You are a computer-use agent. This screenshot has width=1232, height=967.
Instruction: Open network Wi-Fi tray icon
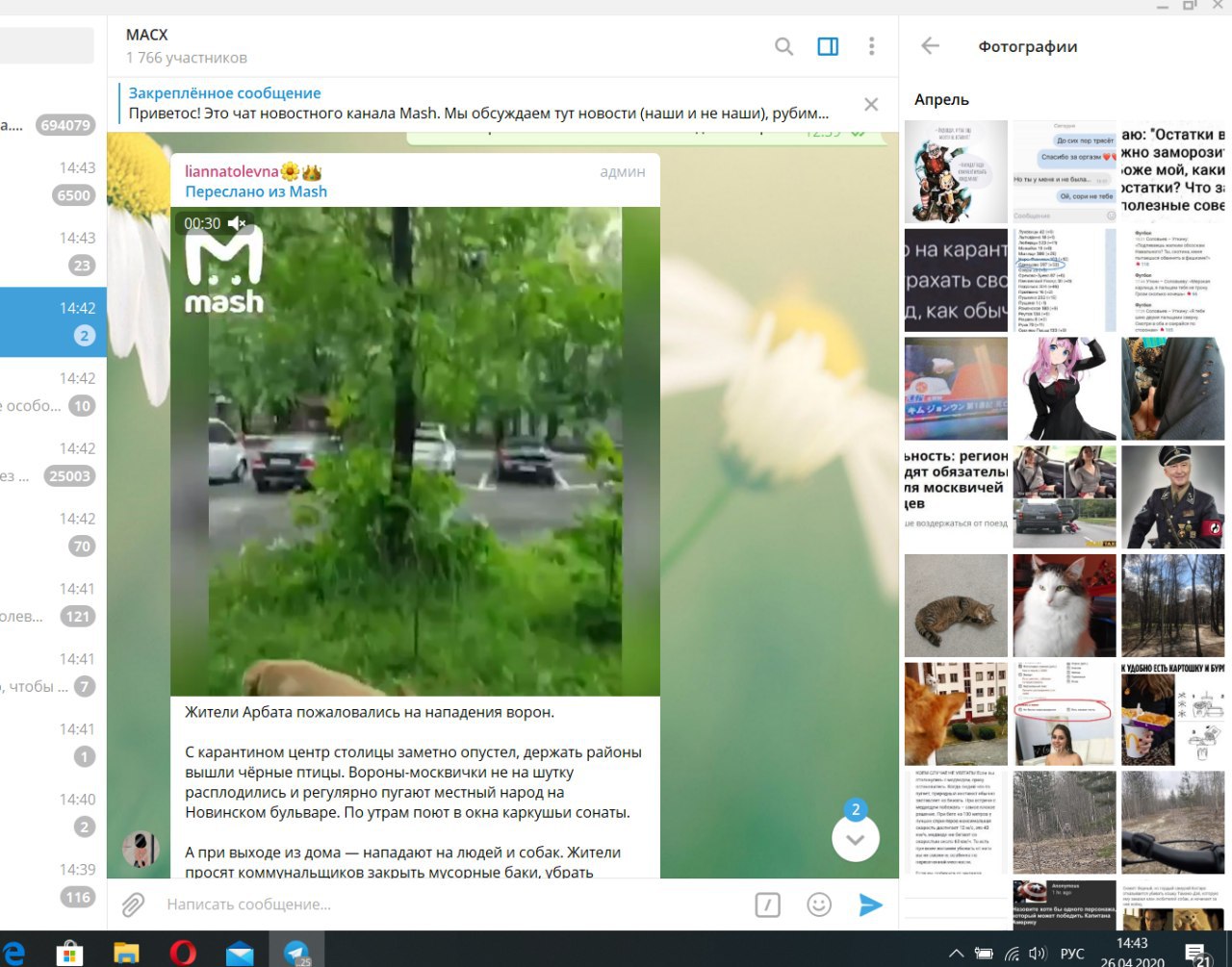pos(1012,954)
